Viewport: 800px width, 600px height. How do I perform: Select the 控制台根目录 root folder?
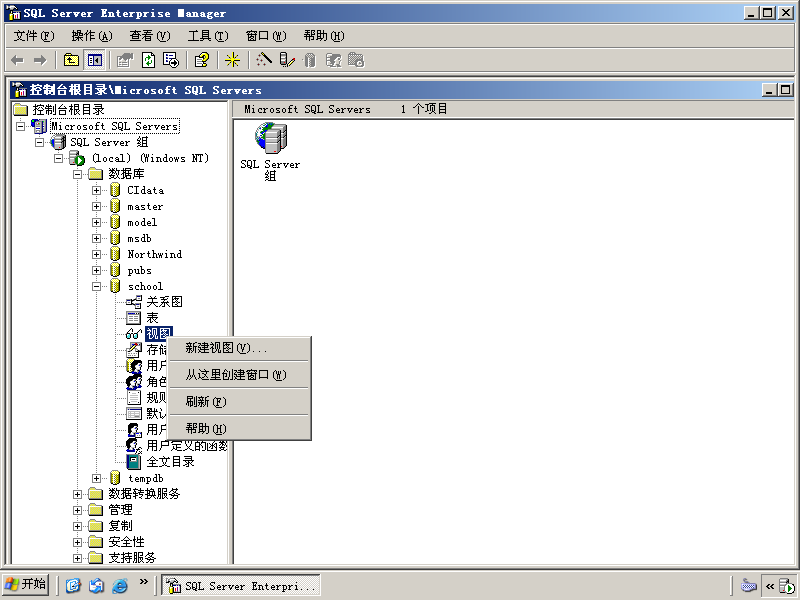[59, 109]
